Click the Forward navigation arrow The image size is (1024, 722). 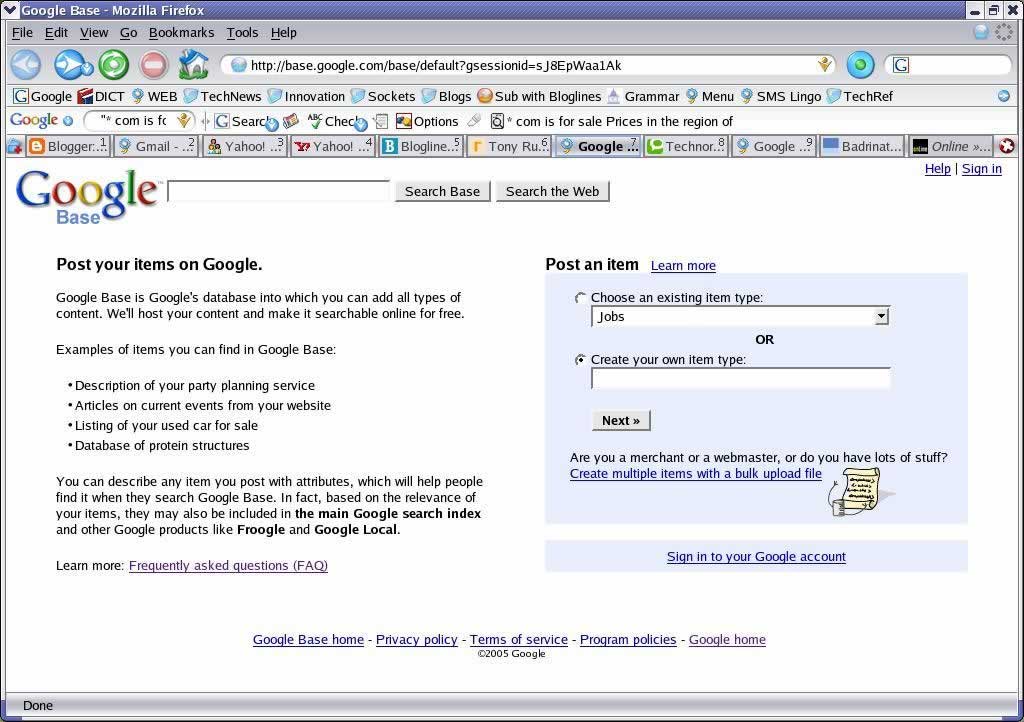click(x=69, y=65)
